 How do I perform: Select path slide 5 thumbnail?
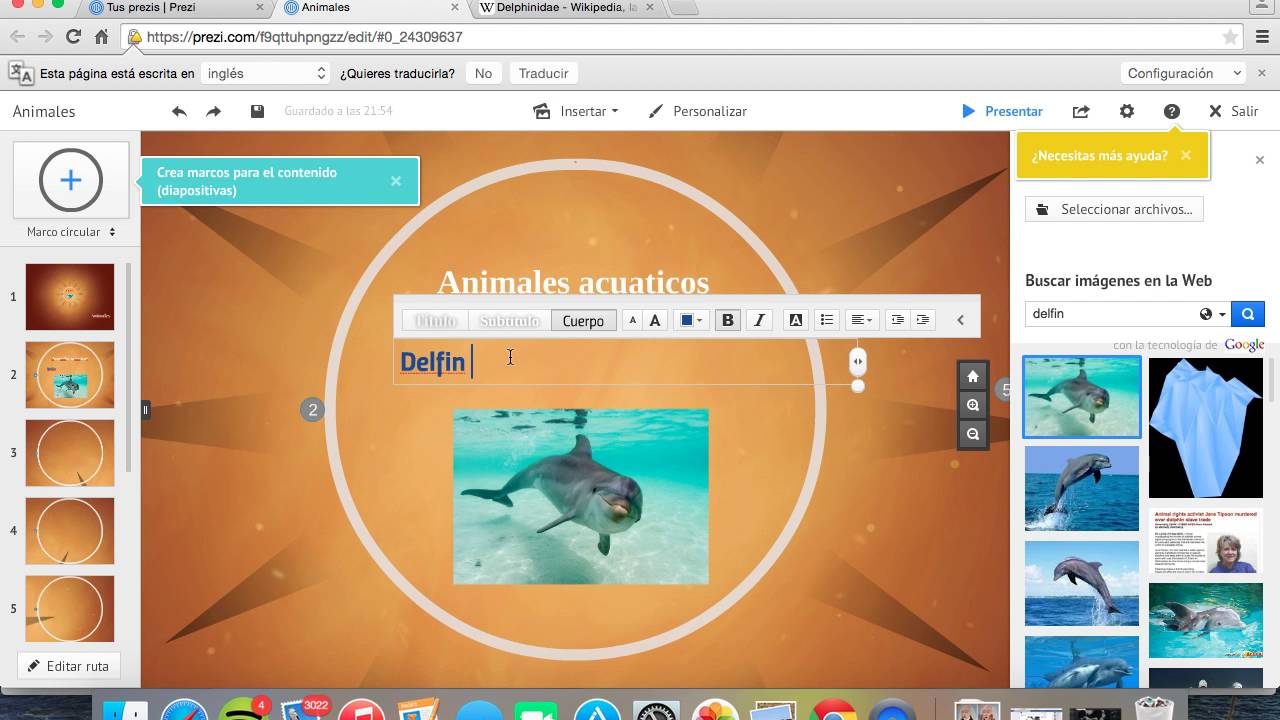point(70,609)
